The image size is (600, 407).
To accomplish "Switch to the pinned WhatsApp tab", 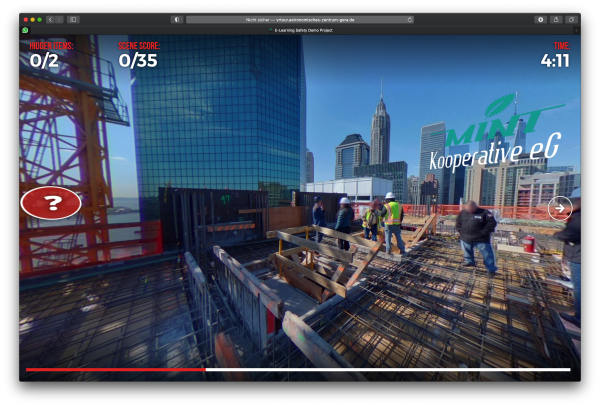I will coord(26,30).
